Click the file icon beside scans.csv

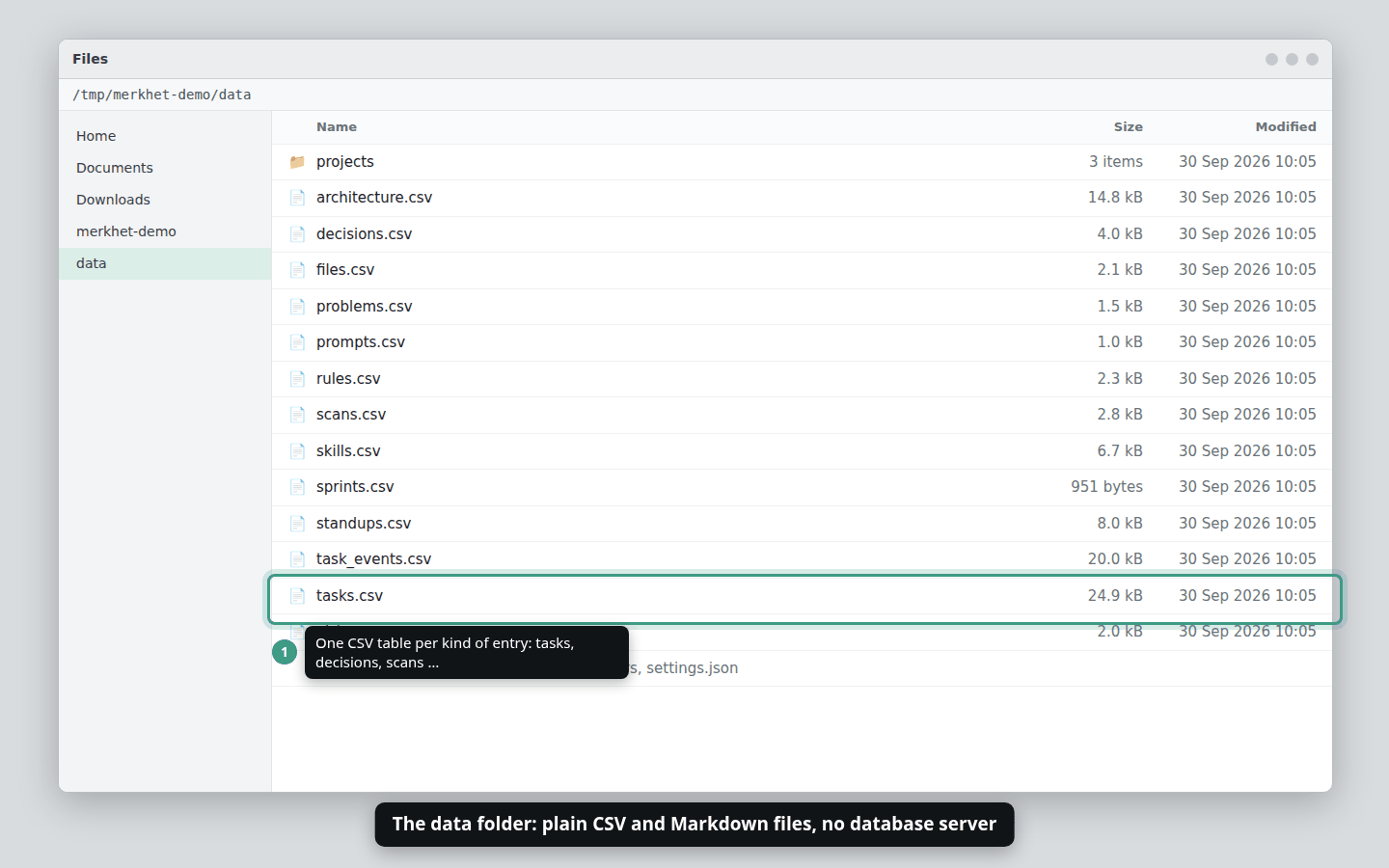pos(297,415)
